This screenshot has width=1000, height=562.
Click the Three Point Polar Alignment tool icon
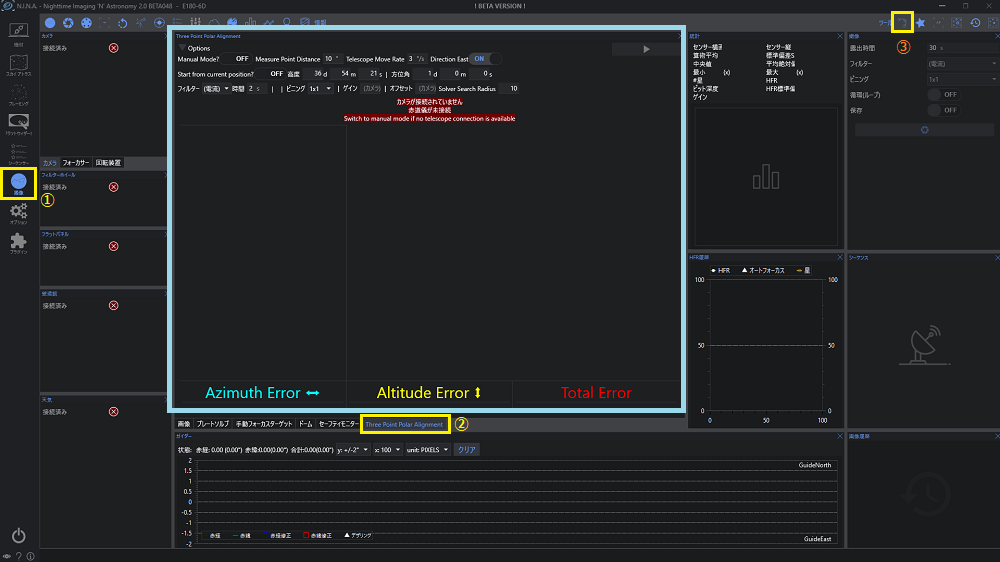tap(902, 22)
